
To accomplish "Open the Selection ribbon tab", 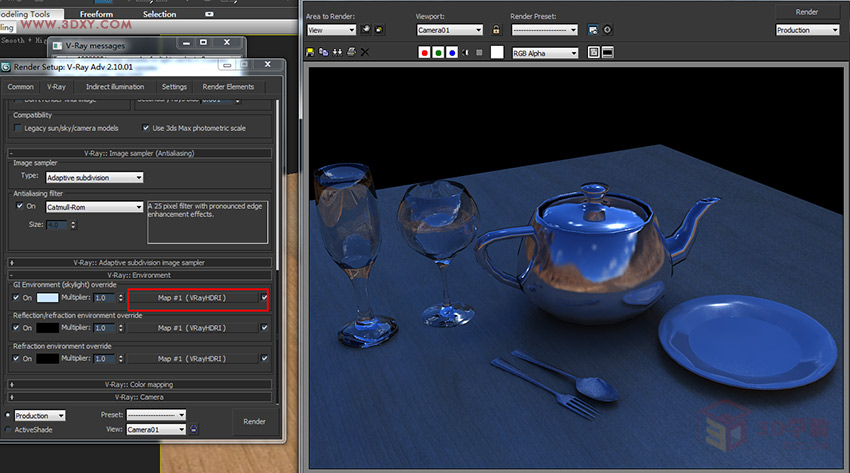I will 159,14.
